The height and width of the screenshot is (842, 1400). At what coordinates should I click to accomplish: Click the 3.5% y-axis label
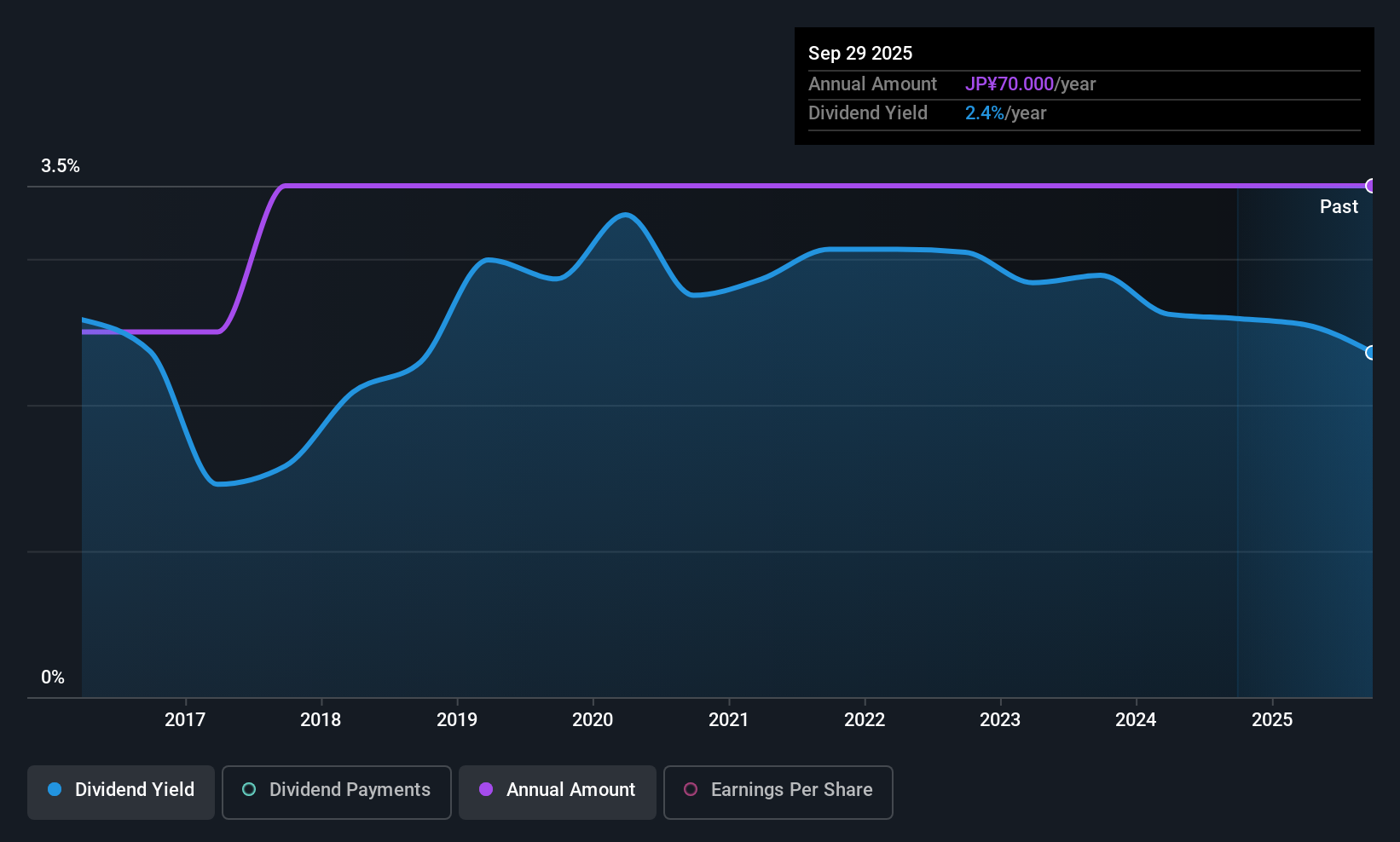tap(61, 166)
